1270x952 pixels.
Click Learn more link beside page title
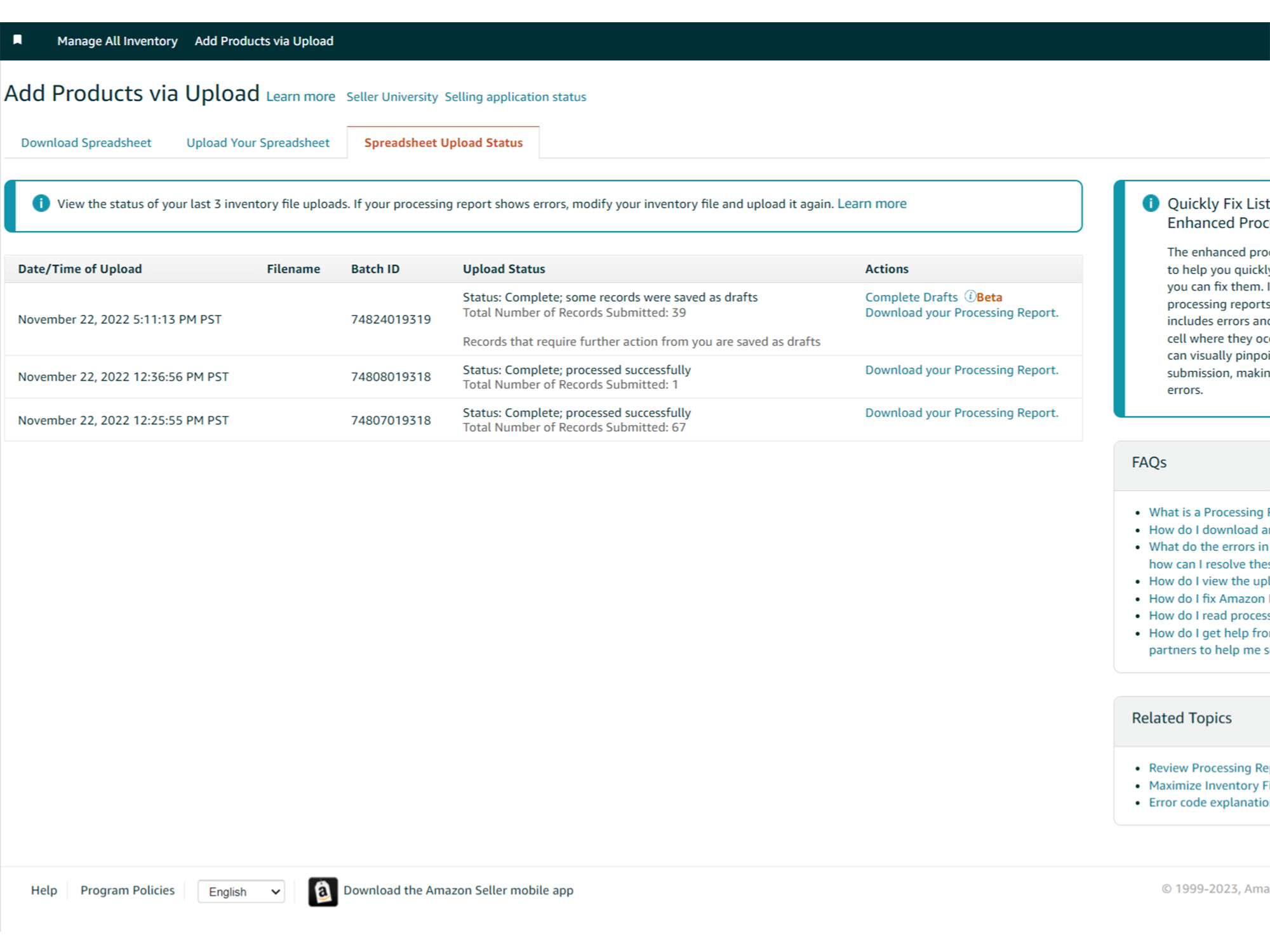300,96
